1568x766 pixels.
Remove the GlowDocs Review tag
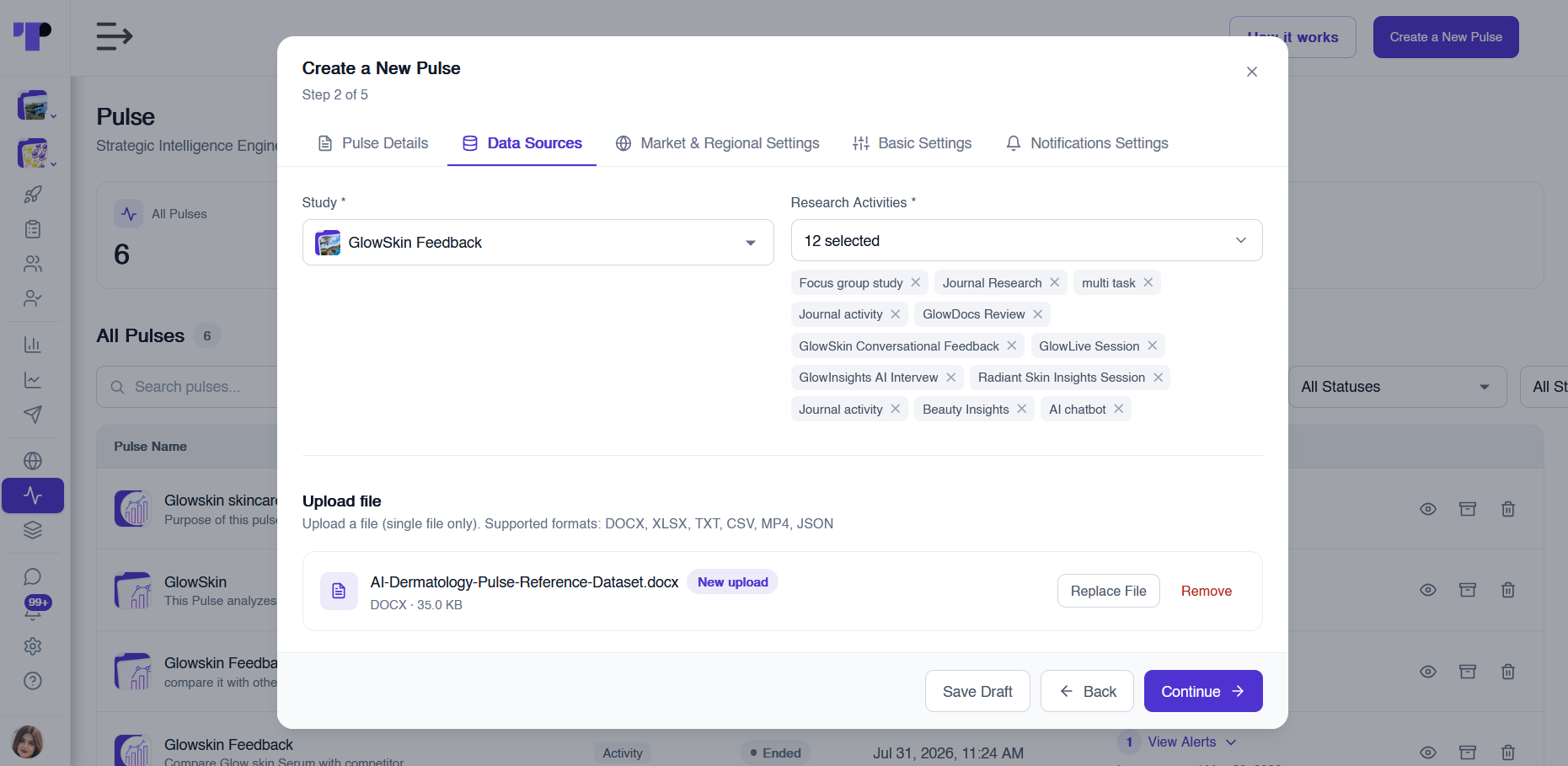pyautogui.click(x=1038, y=314)
